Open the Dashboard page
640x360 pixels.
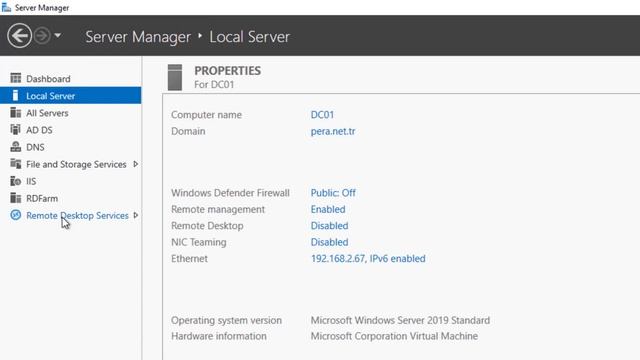tap(48, 78)
